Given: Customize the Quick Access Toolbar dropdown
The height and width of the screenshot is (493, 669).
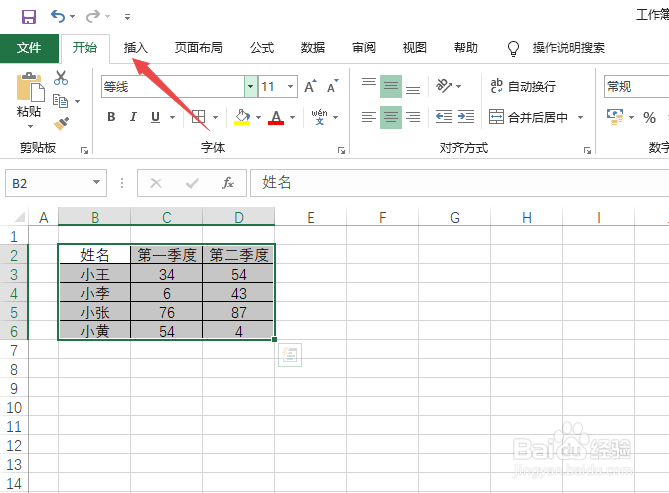Looking at the screenshot, I should coord(127,17).
